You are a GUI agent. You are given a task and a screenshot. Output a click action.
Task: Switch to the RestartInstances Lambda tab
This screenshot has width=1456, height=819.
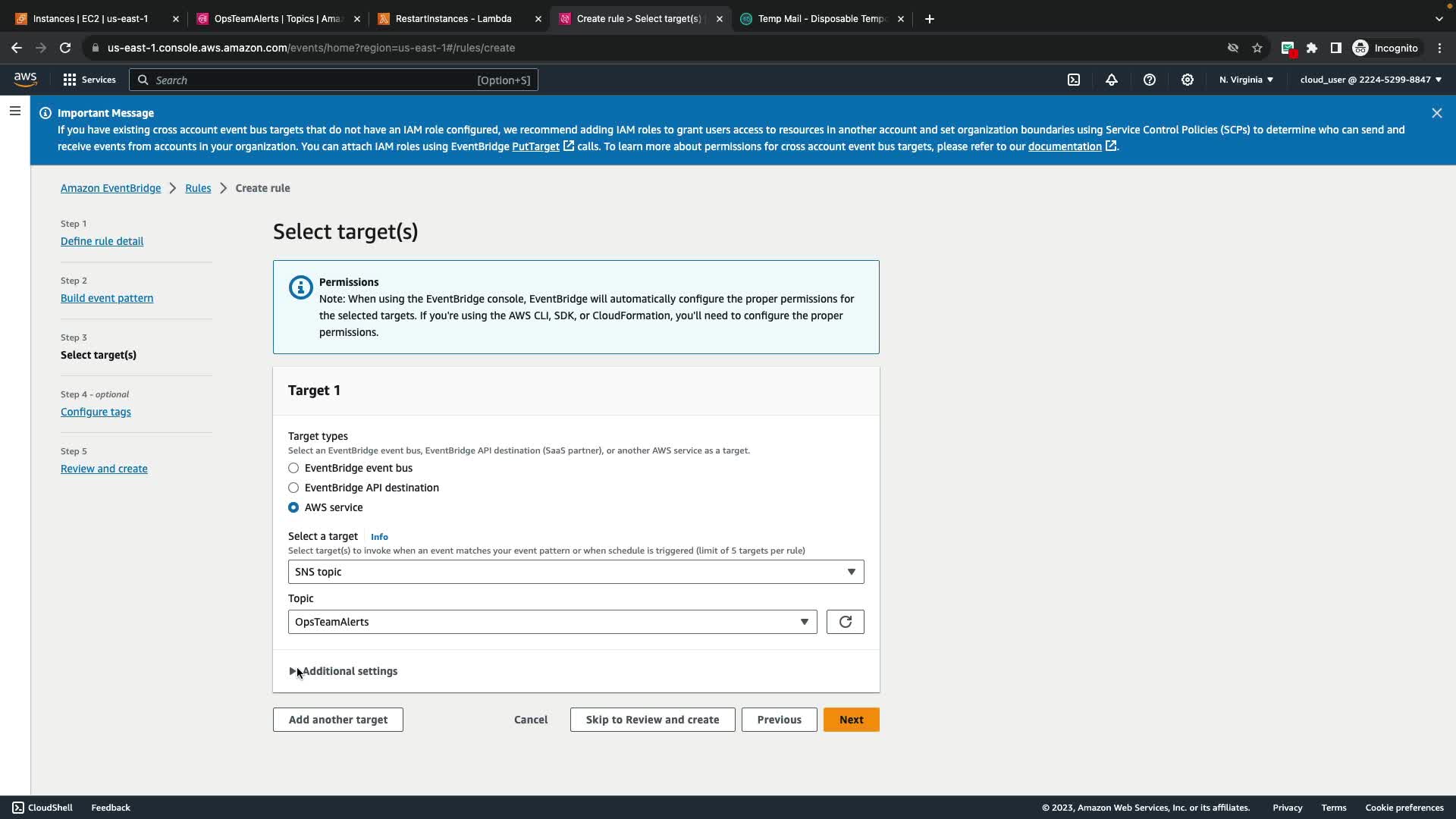(x=453, y=19)
